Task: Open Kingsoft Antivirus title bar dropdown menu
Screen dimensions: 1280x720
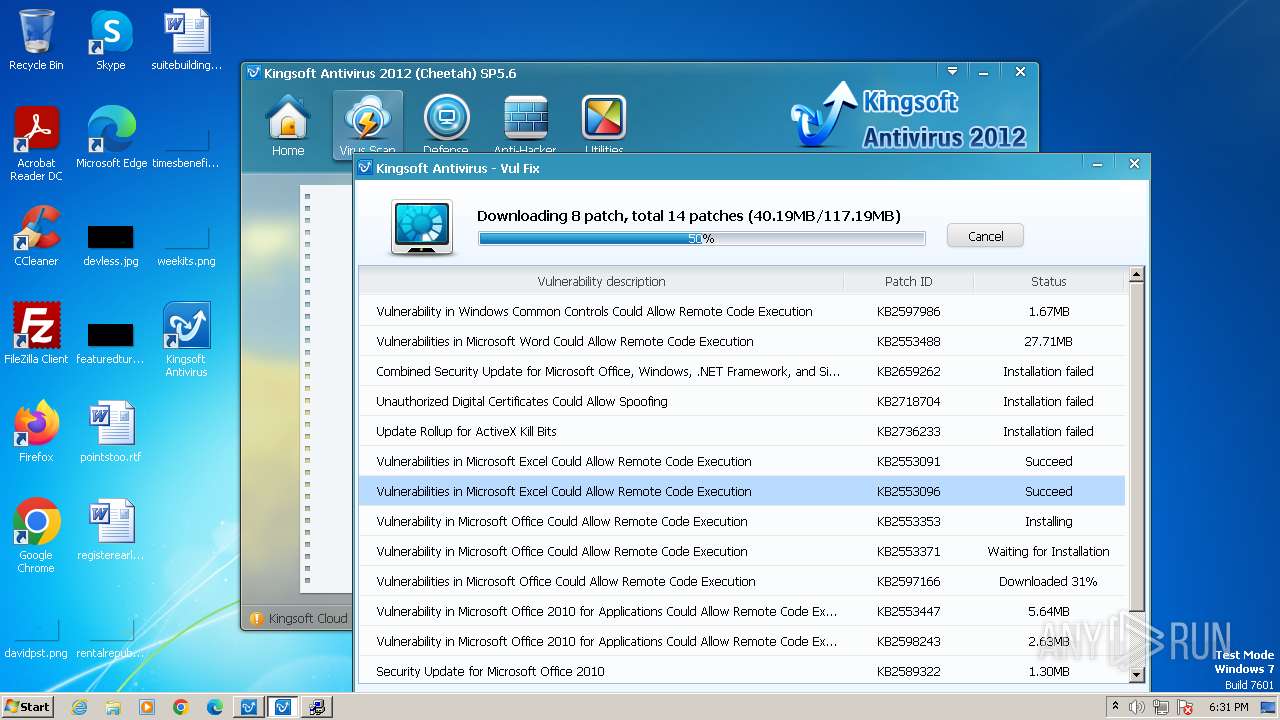Action: coord(952,72)
